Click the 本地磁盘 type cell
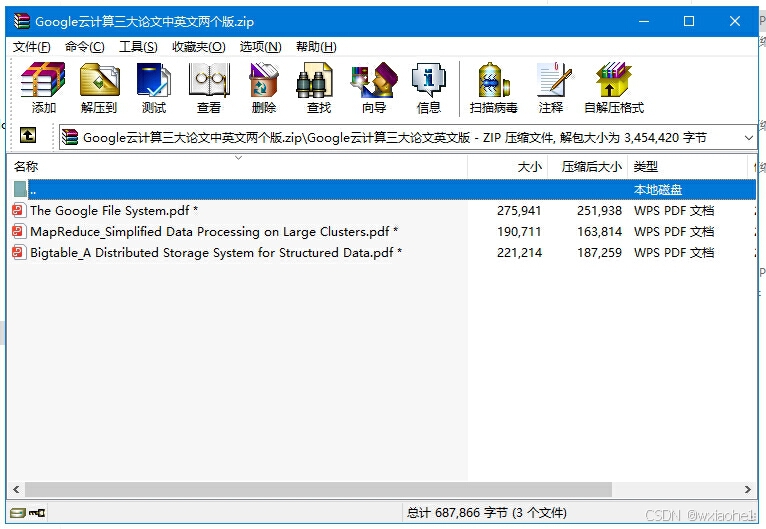766x529 pixels. coord(658,190)
